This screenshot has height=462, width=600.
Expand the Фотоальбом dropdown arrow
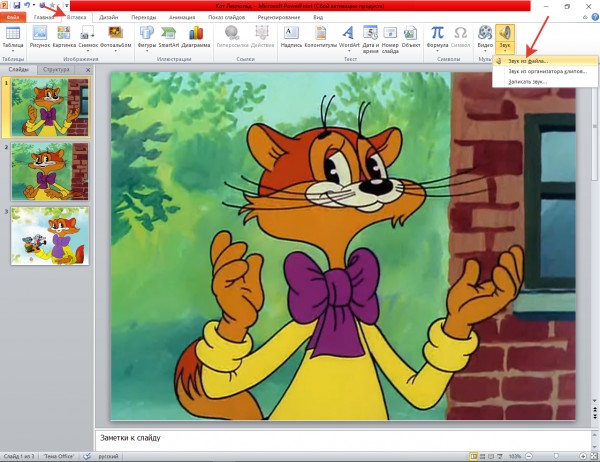[116, 51]
